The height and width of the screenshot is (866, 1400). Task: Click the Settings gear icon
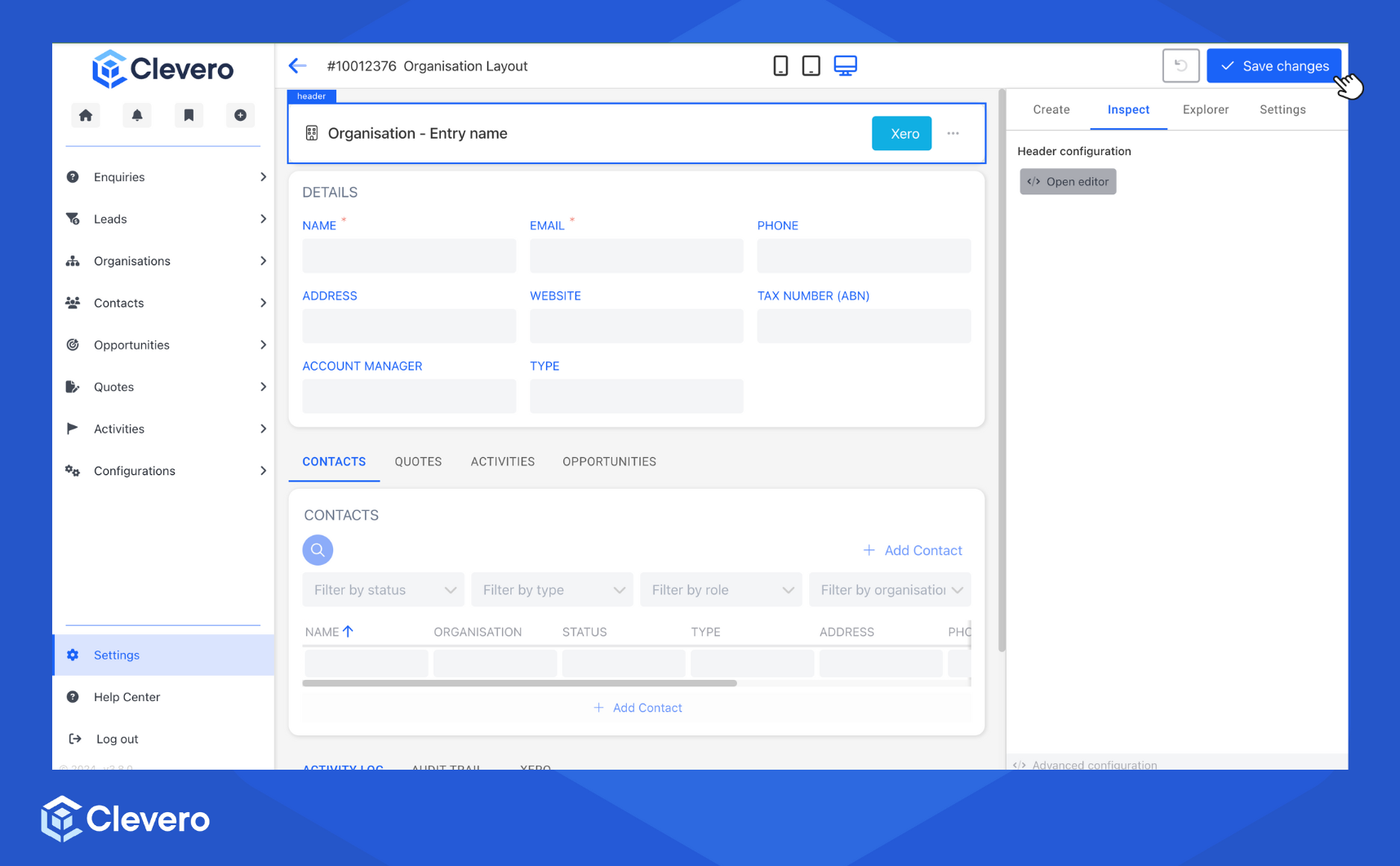(x=73, y=655)
